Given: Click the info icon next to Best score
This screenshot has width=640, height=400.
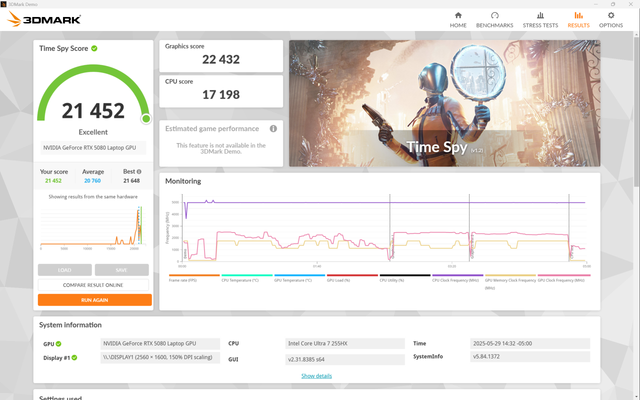Looking at the screenshot, I should 139,171.
